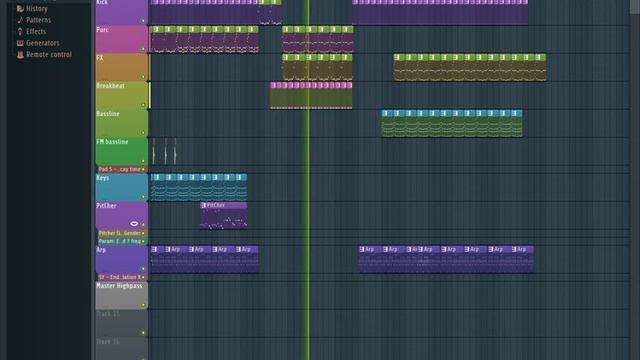The width and height of the screenshot is (640, 360).
Task: Select the Perc track header
Action: (x=122, y=40)
